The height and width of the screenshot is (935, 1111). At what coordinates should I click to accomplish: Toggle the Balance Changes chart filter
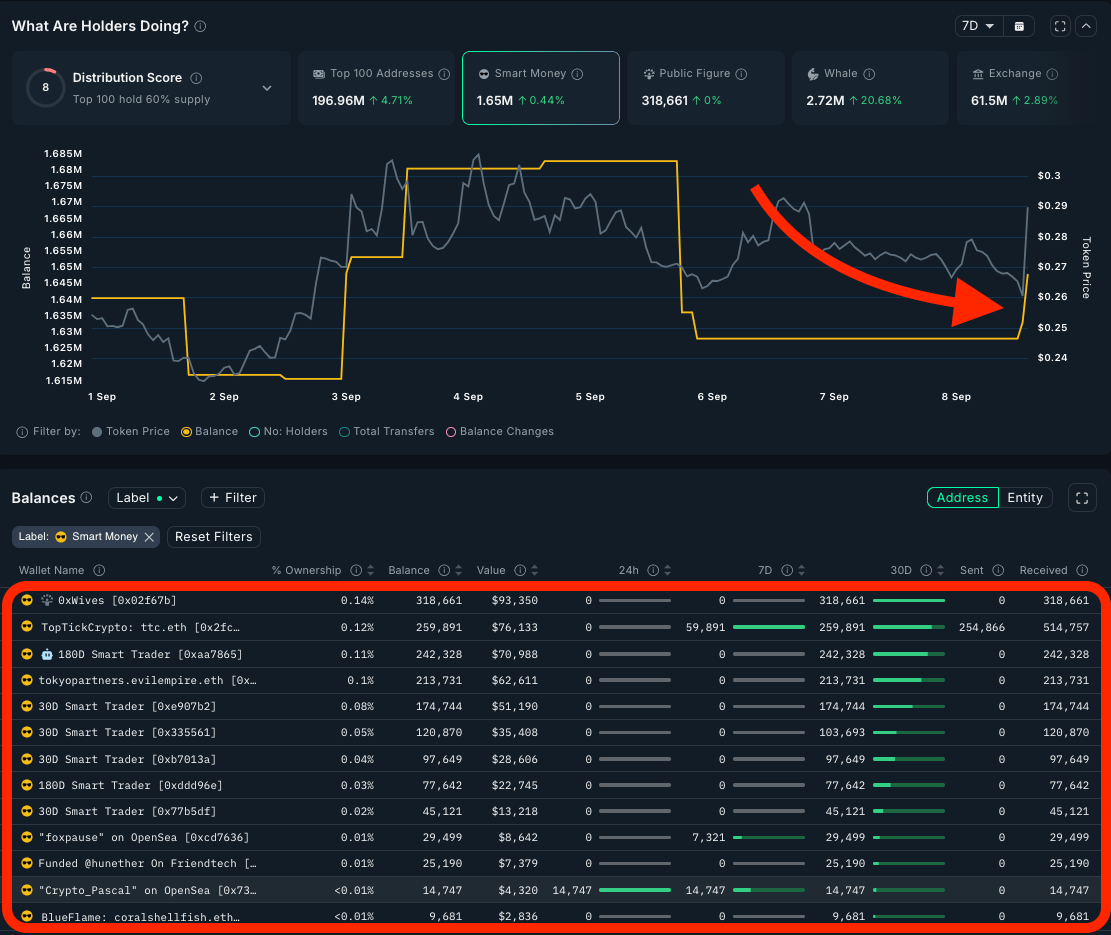pos(500,431)
